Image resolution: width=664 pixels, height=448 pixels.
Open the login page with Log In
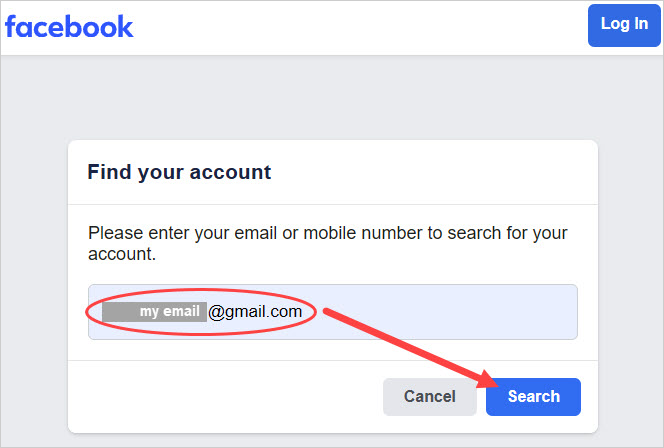coord(624,24)
